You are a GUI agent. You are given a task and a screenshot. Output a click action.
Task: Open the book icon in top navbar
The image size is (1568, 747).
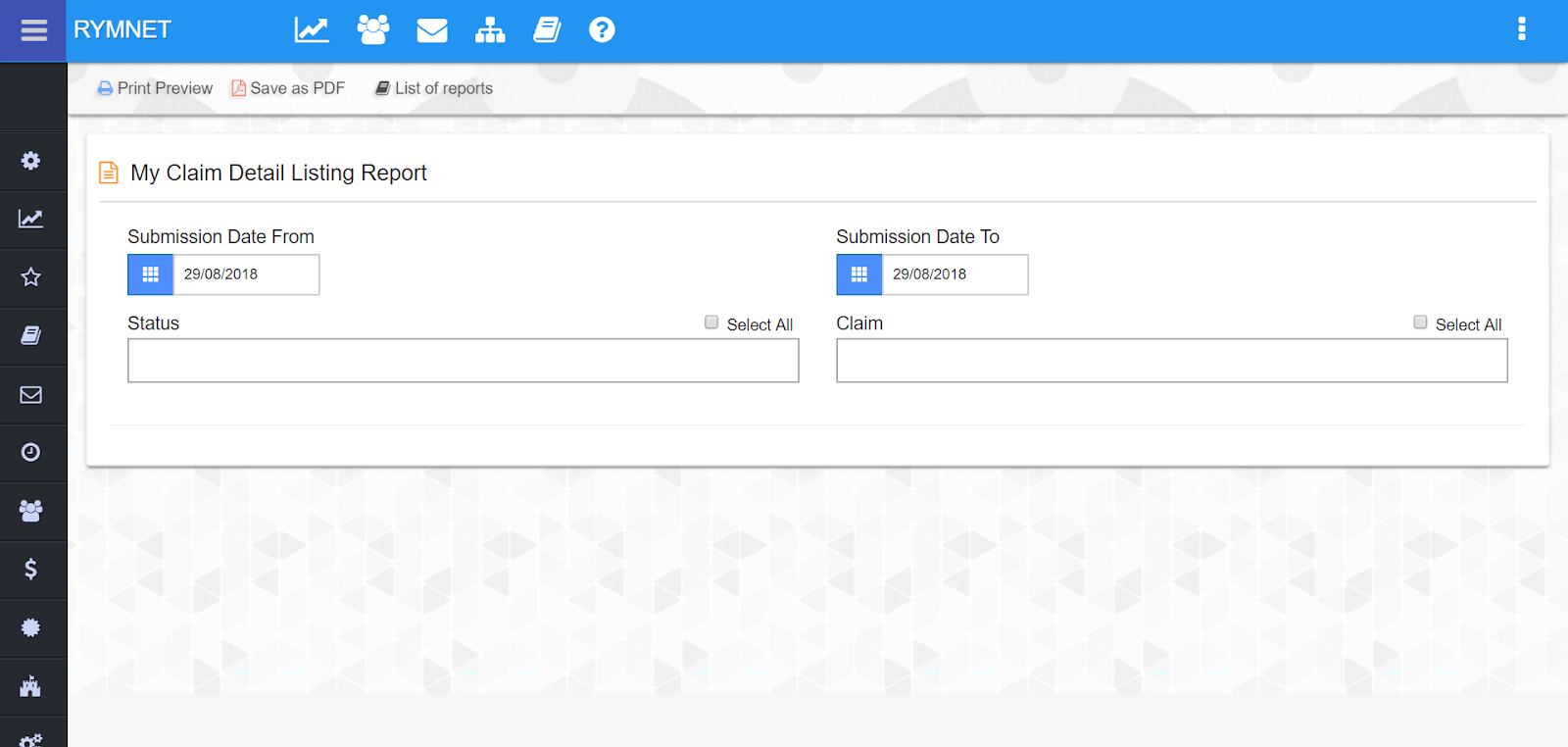(x=547, y=30)
